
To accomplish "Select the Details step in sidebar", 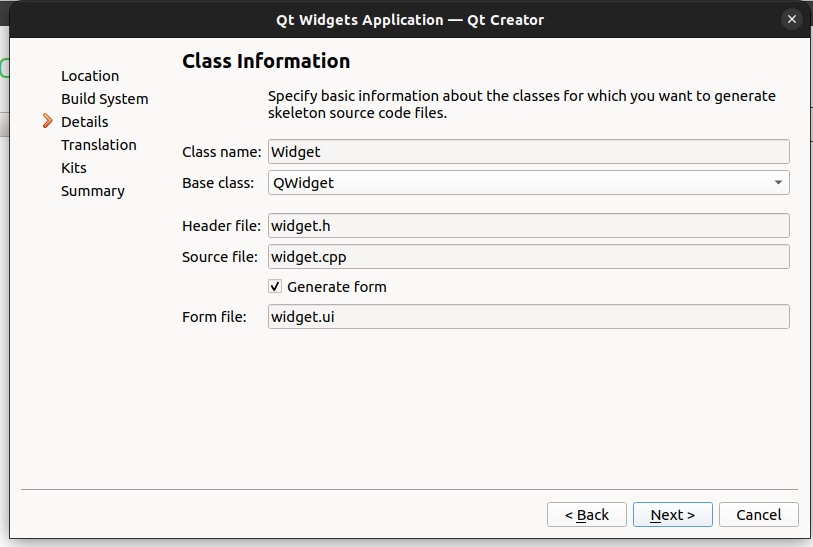I will pos(85,122).
